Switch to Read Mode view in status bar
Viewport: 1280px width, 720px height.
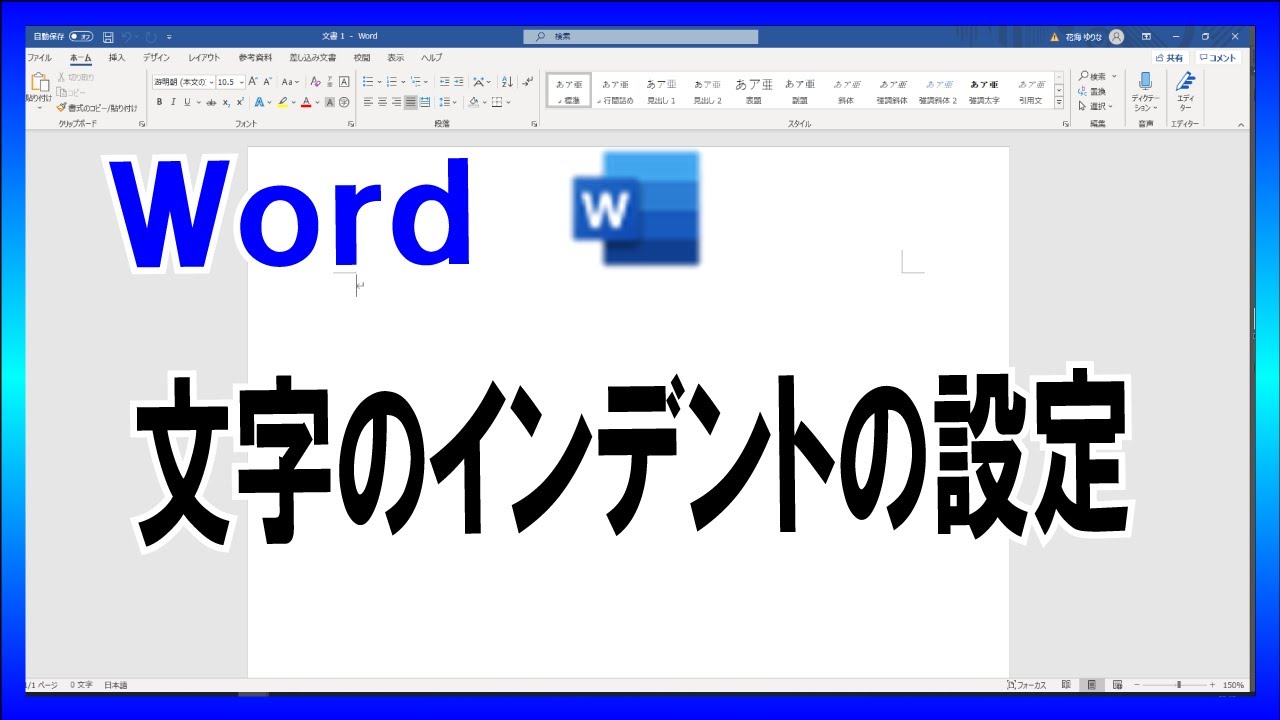[1066, 685]
